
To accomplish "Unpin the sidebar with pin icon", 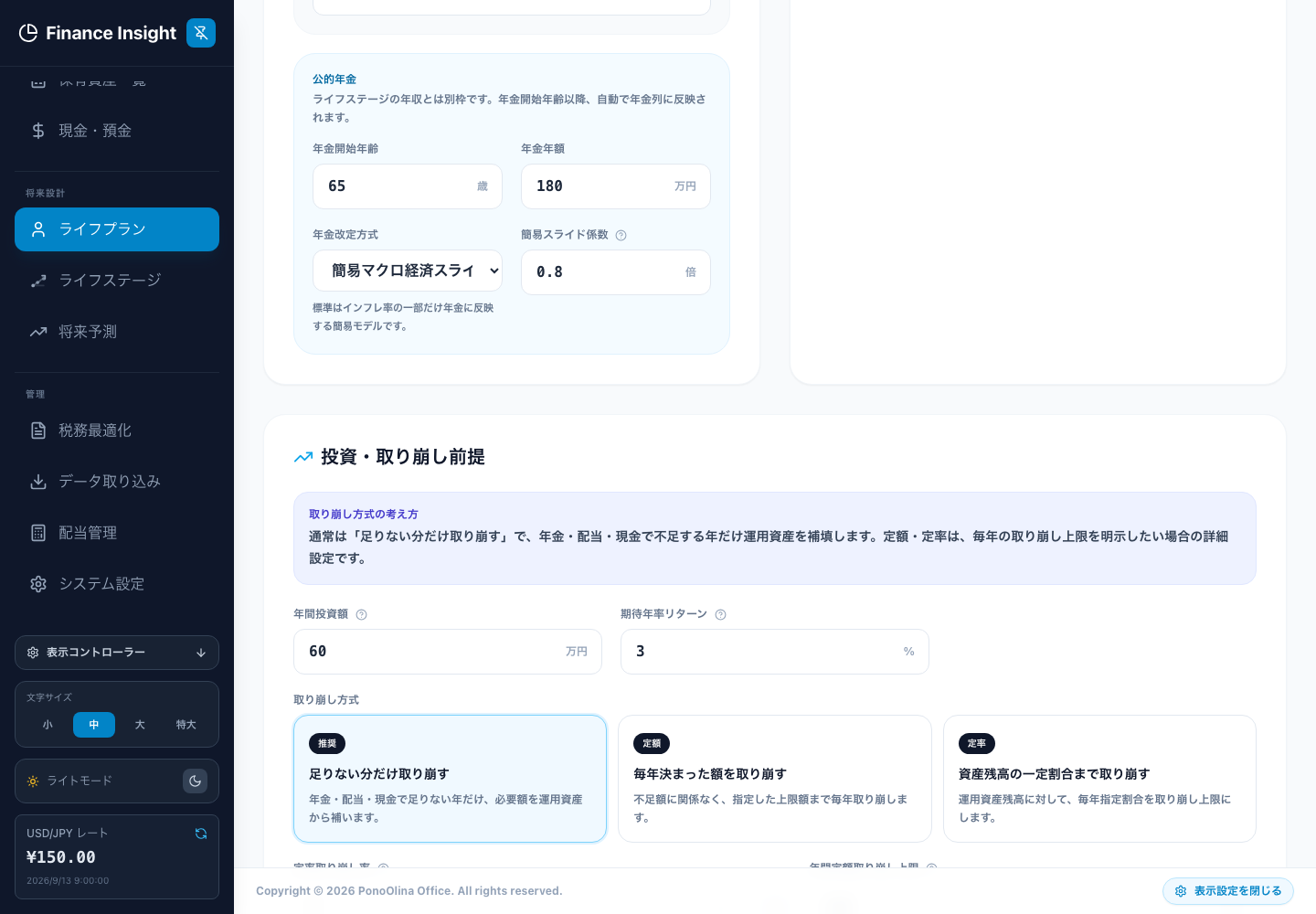I will coord(201,33).
